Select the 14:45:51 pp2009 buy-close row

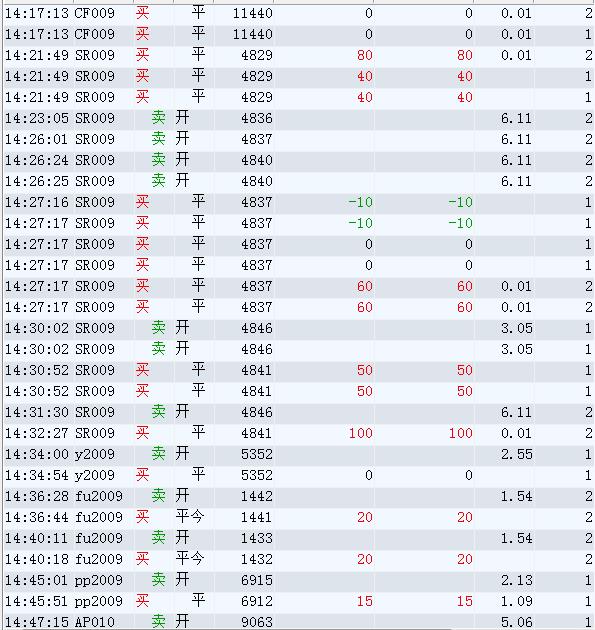(x=299, y=601)
